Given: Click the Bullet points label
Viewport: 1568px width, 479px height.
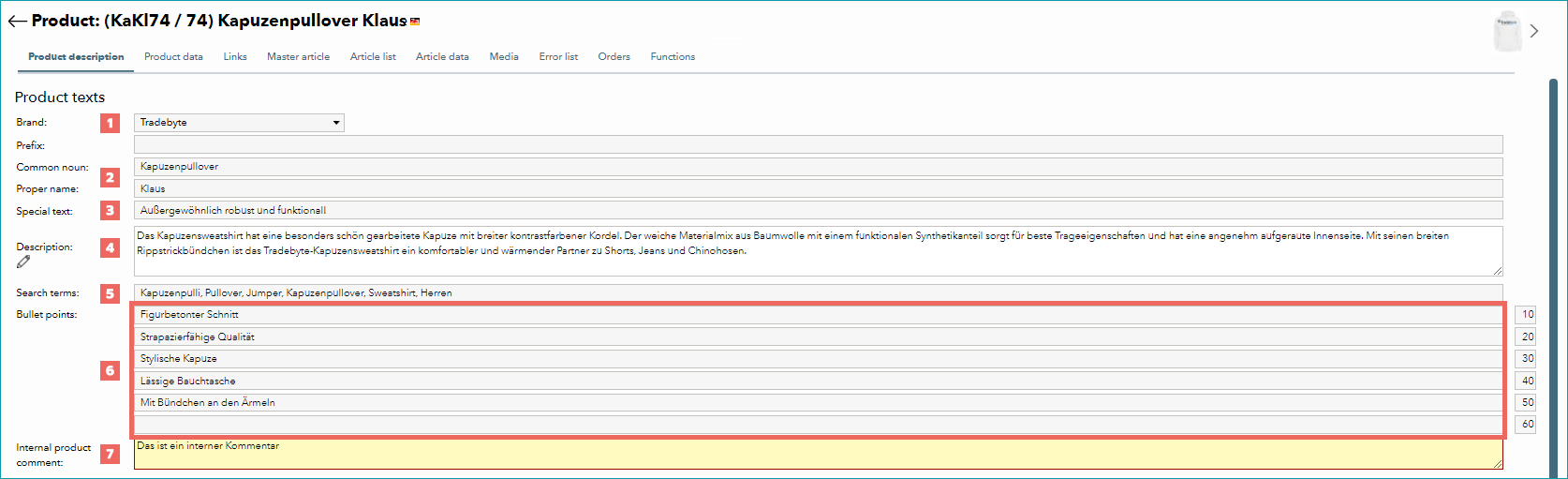Looking at the screenshot, I should click(47, 315).
